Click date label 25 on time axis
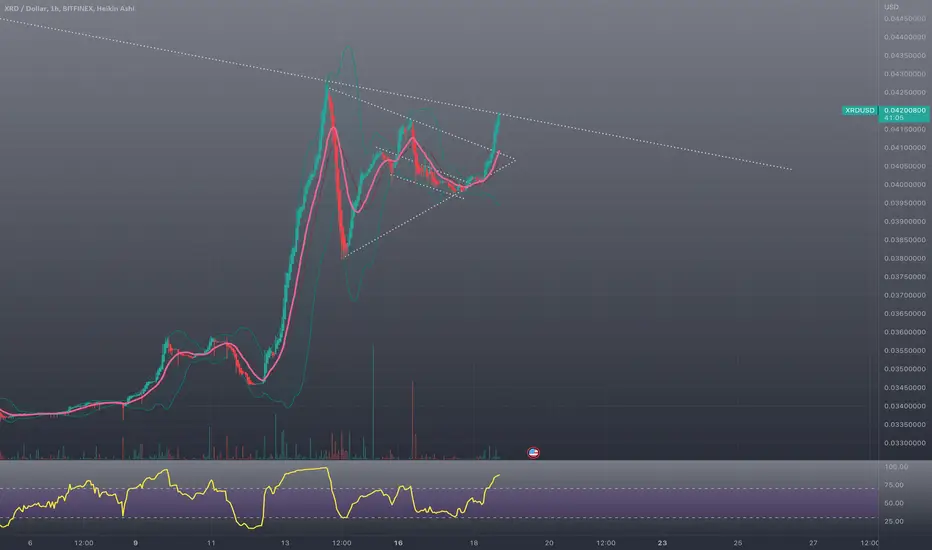Screen dimensions: 932x550 click(738, 543)
